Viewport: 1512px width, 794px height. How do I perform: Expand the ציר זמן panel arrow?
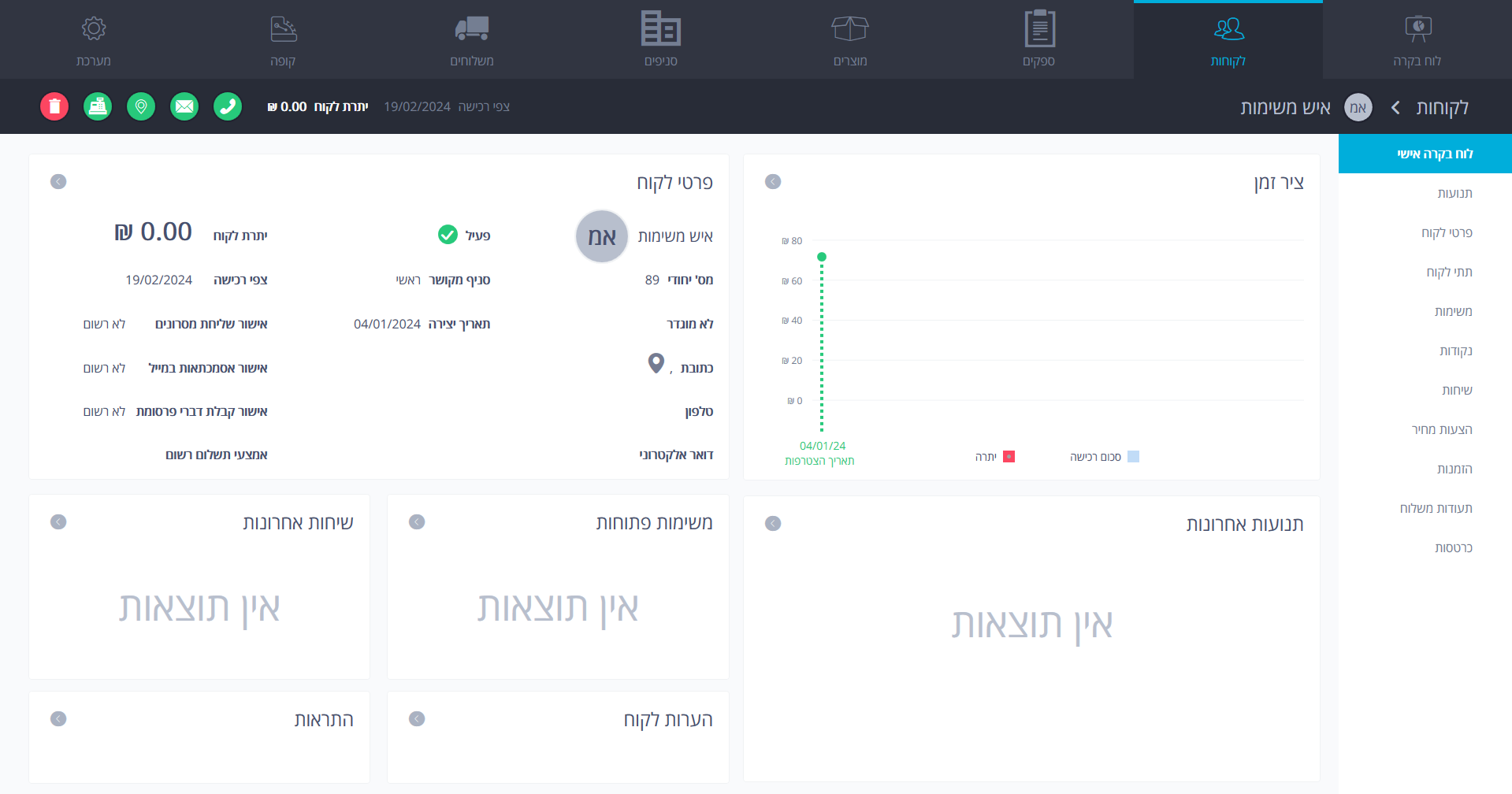(773, 182)
